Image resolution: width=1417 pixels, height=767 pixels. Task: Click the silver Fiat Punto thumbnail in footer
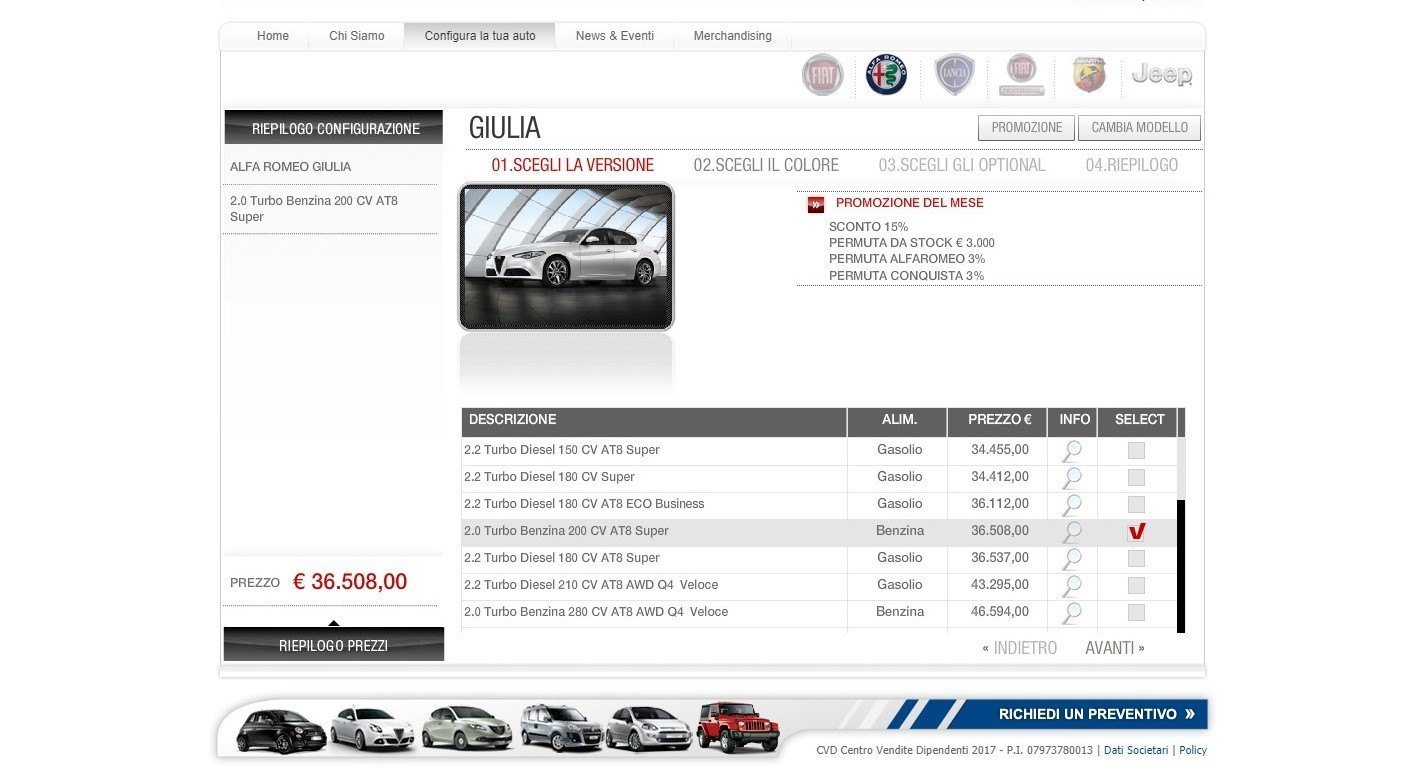(x=648, y=729)
